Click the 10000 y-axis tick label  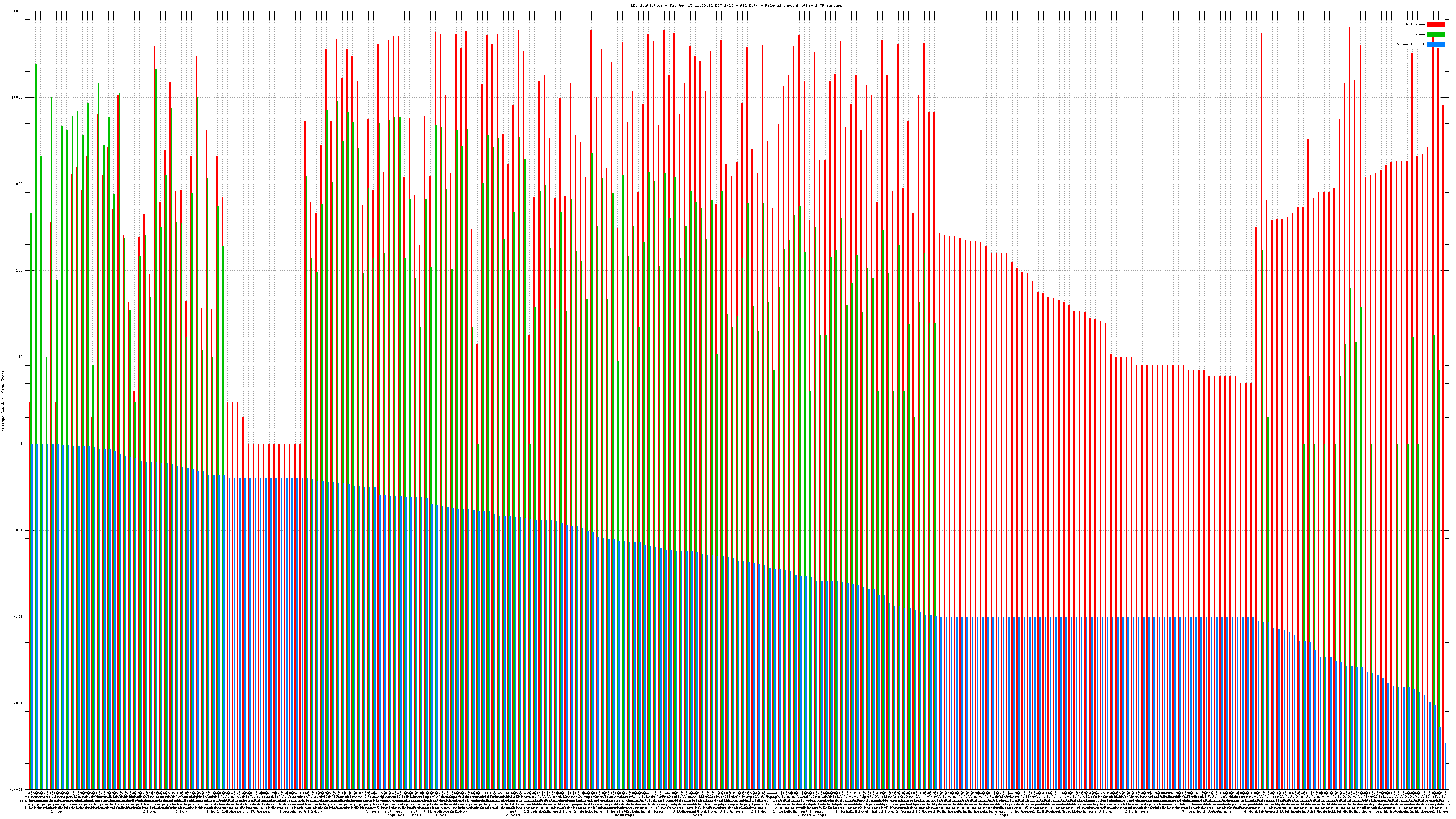(x=18, y=98)
